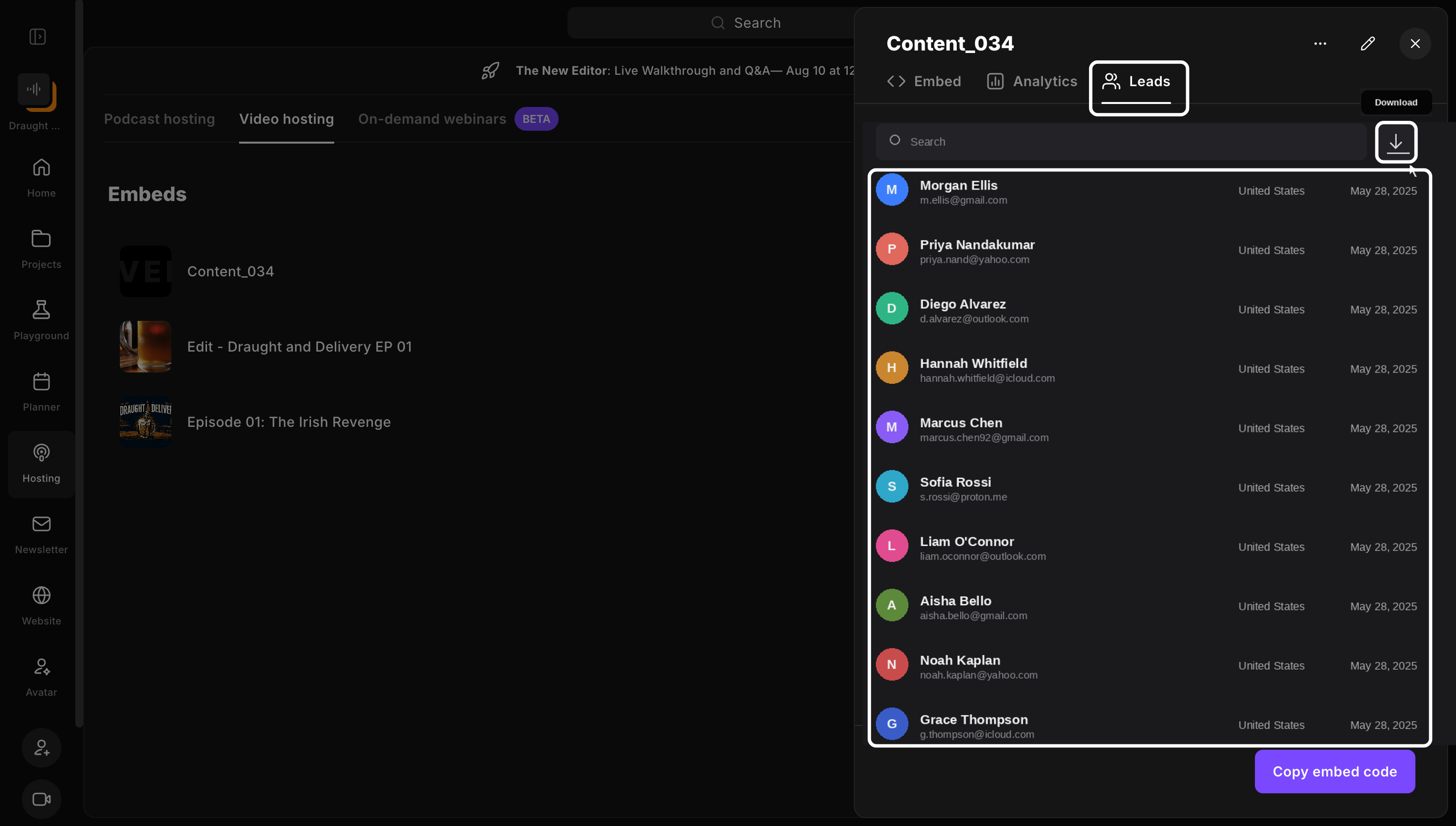This screenshot has height=826, width=1456.
Task: Click Liam O'Connor avatar circle
Action: (891, 546)
